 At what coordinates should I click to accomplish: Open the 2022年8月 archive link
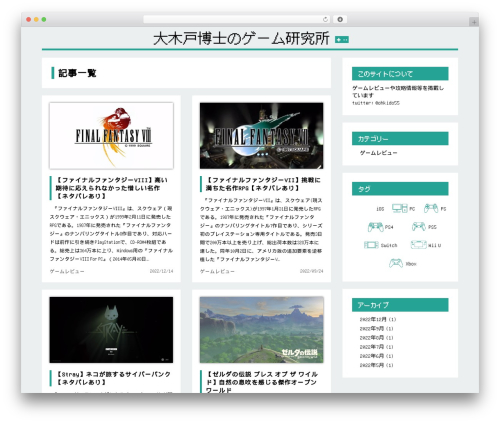tap(376, 338)
